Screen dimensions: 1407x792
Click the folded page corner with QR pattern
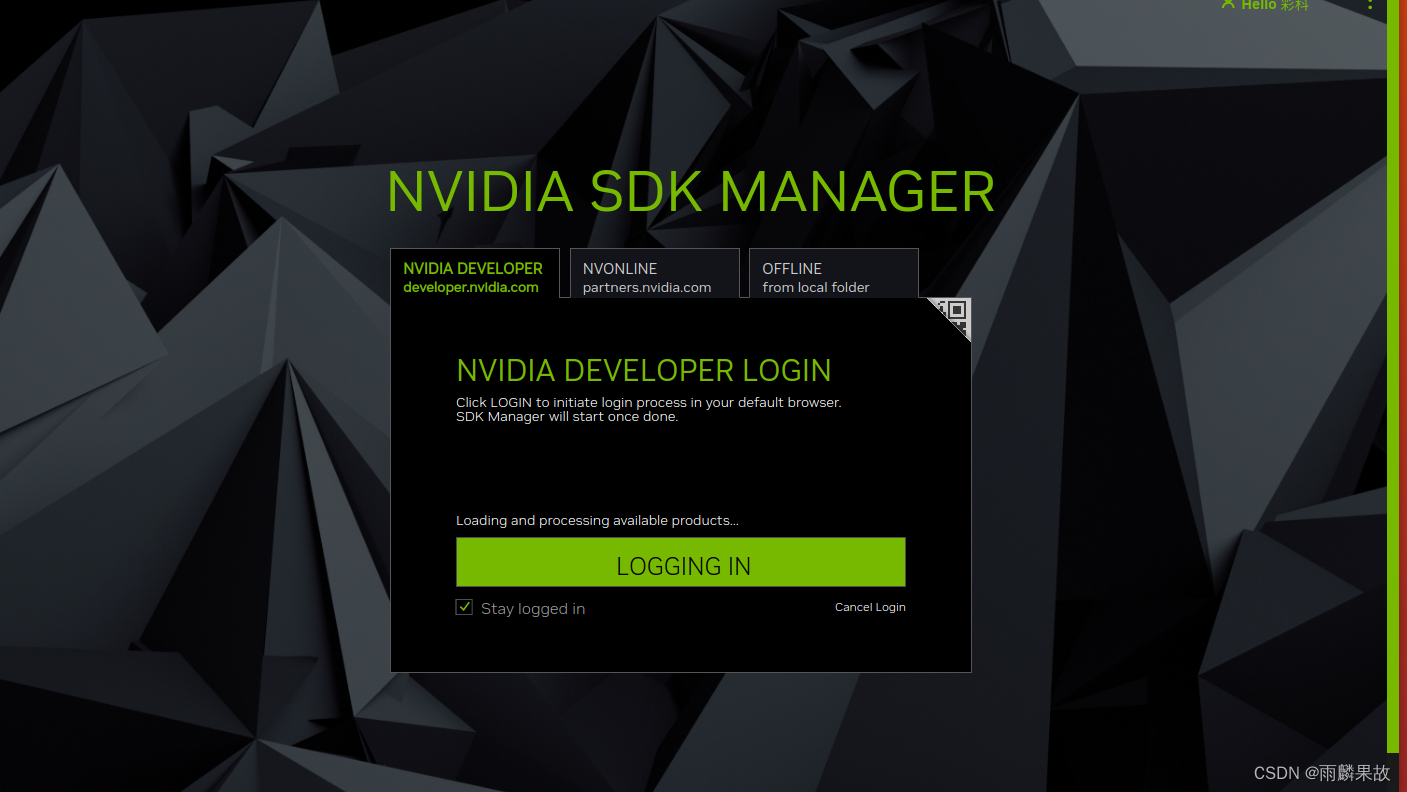coord(951,318)
